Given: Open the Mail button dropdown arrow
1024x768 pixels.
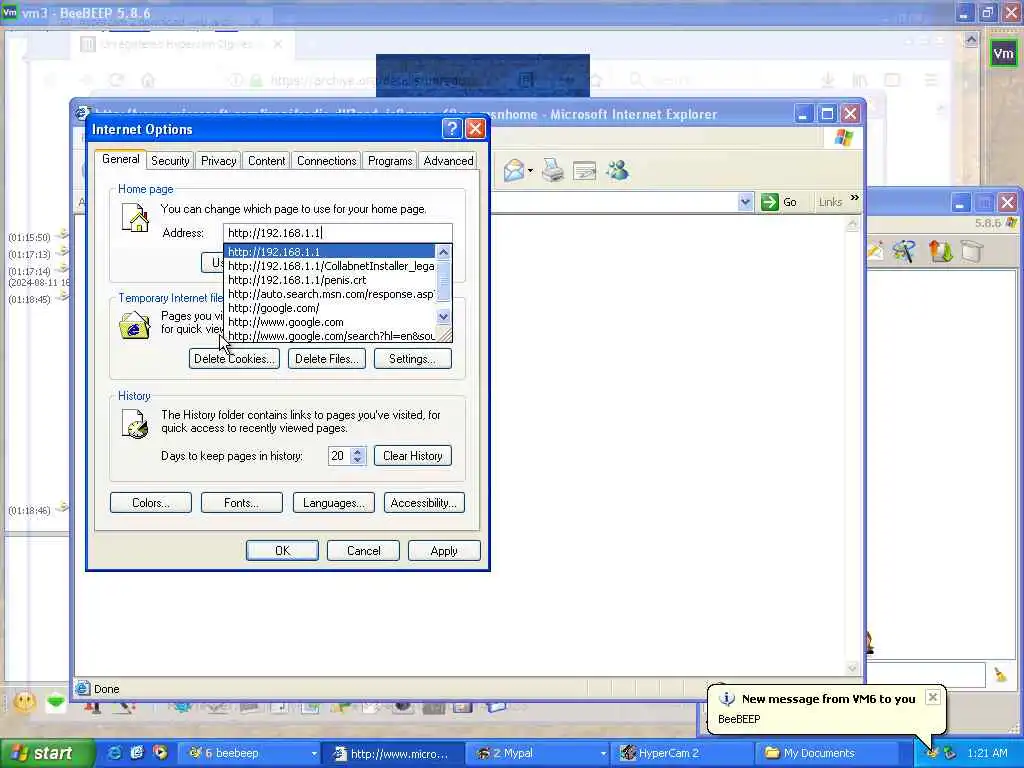Looking at the screenshot, I should pos(530,171).
